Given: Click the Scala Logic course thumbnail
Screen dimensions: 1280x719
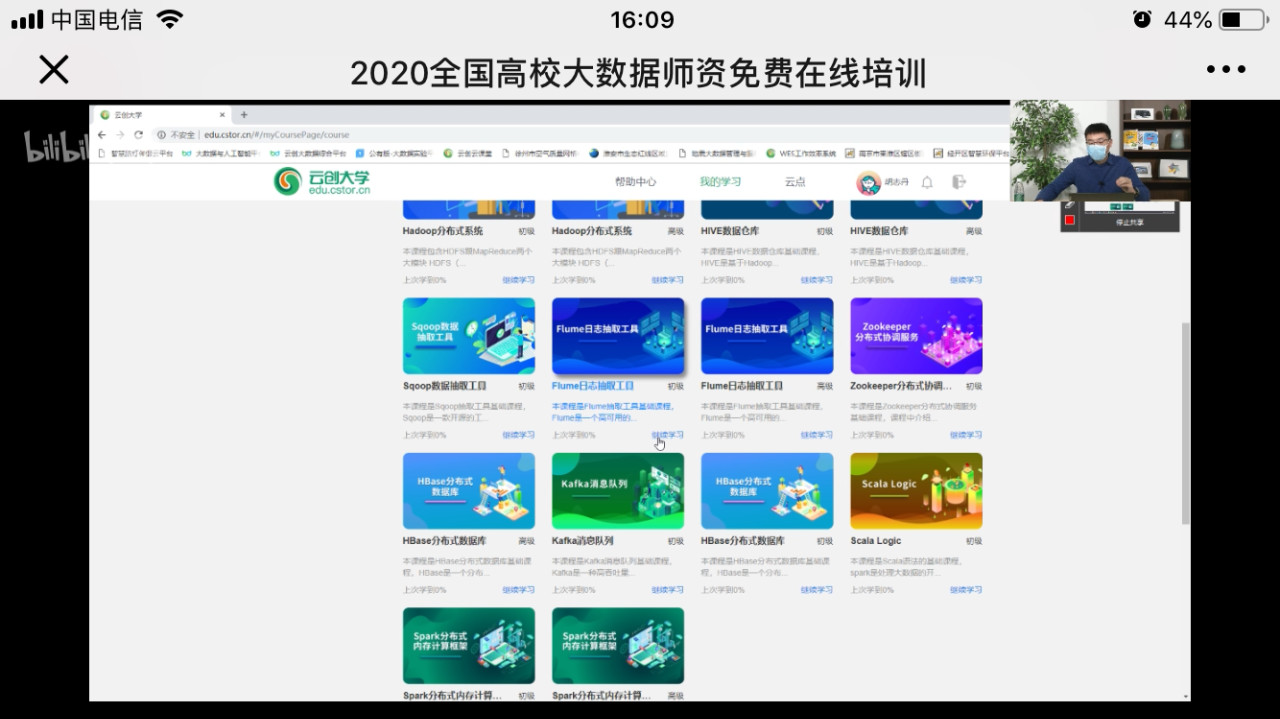Looking at the screenshot, I should coord(915,490).
